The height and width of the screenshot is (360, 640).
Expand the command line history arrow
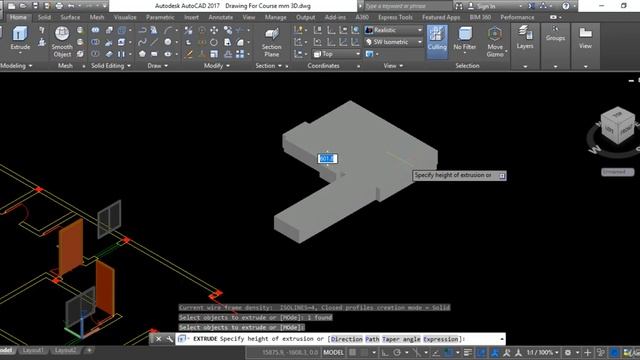click(502, 339)
